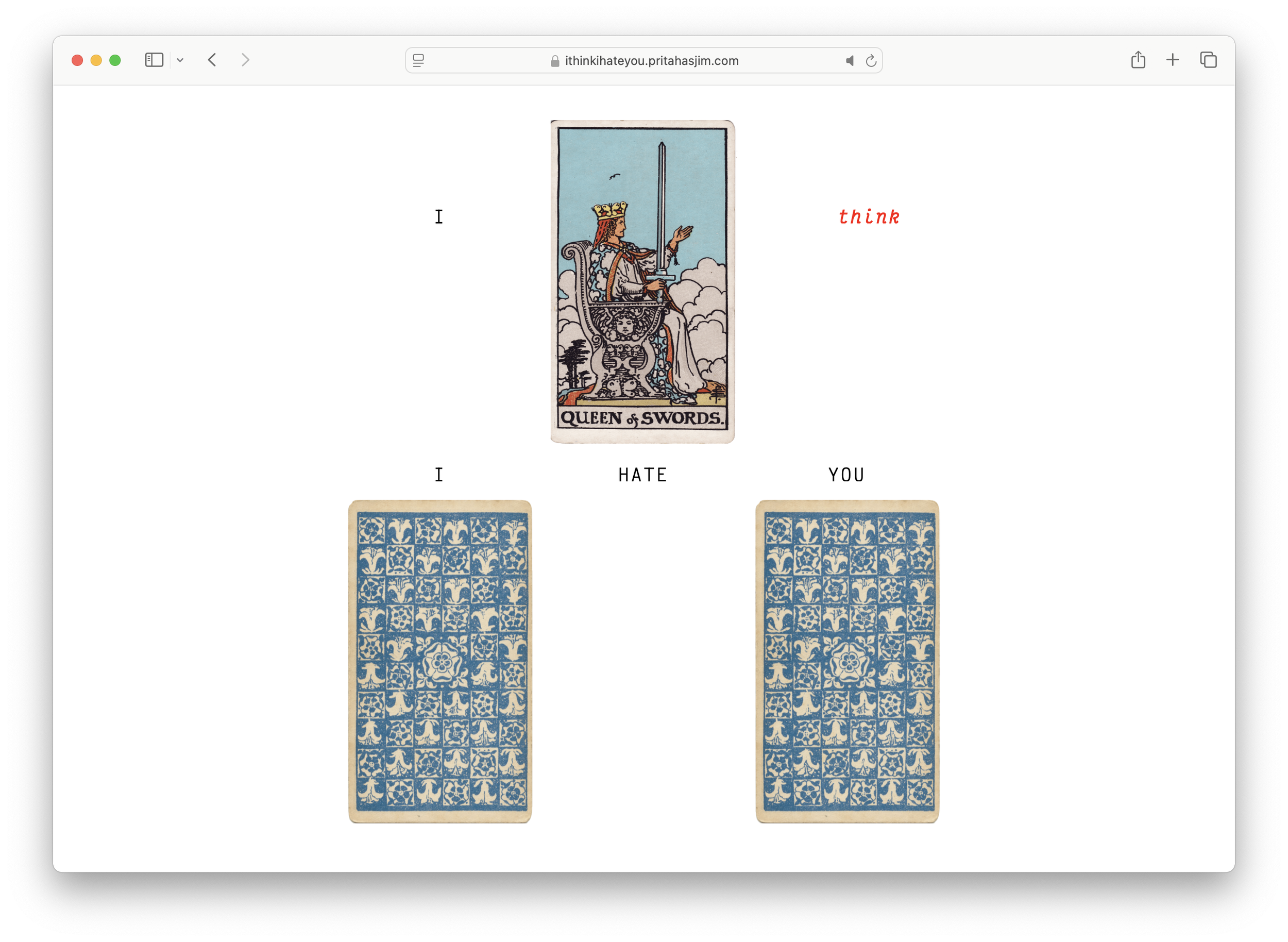The image size is (1288, 942).
Task: Flip the face-down card under "I"
Action: pos(439,662)
